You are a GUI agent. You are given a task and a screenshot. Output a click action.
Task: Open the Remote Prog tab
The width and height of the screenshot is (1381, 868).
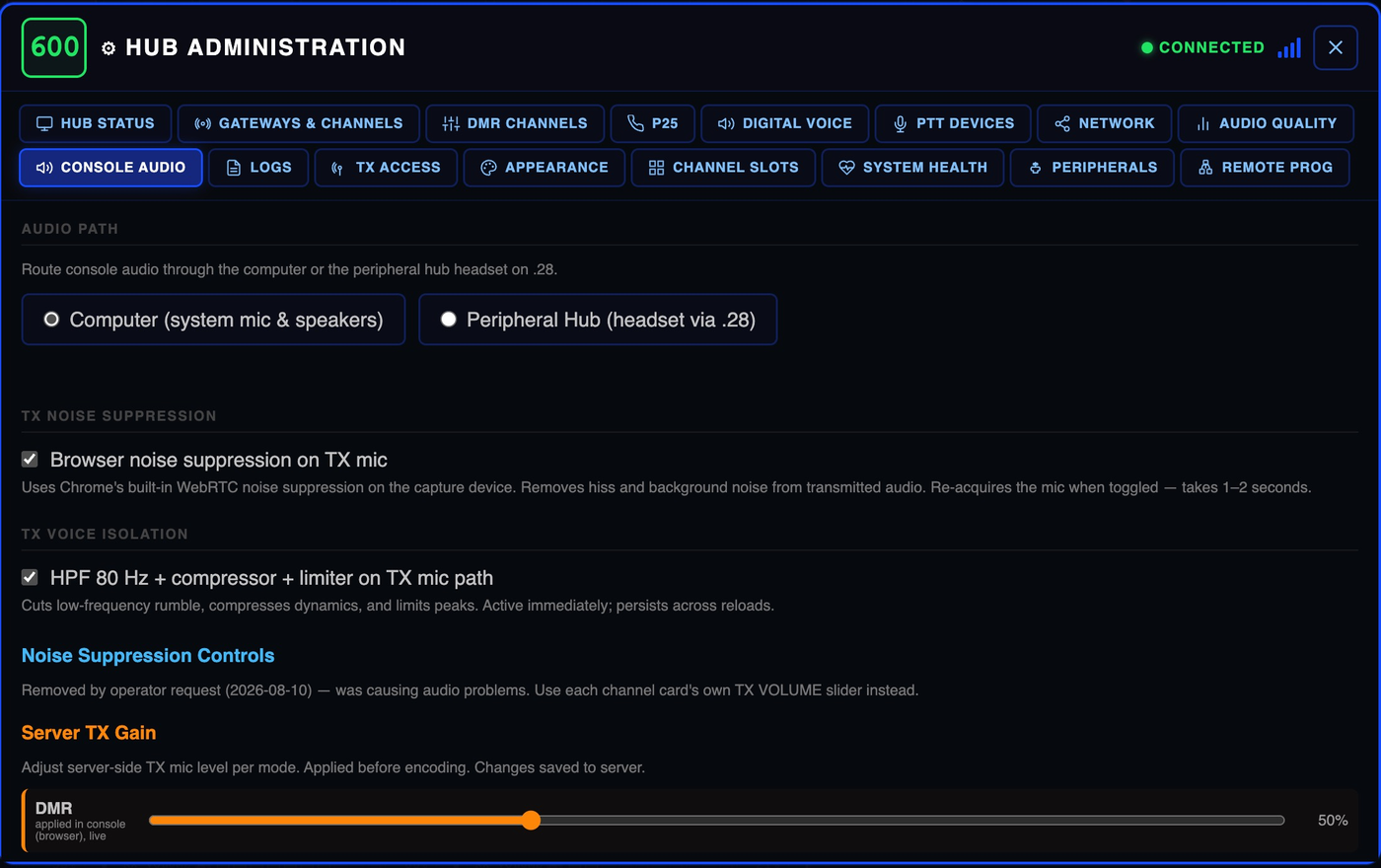click(x=1265, y=168)
